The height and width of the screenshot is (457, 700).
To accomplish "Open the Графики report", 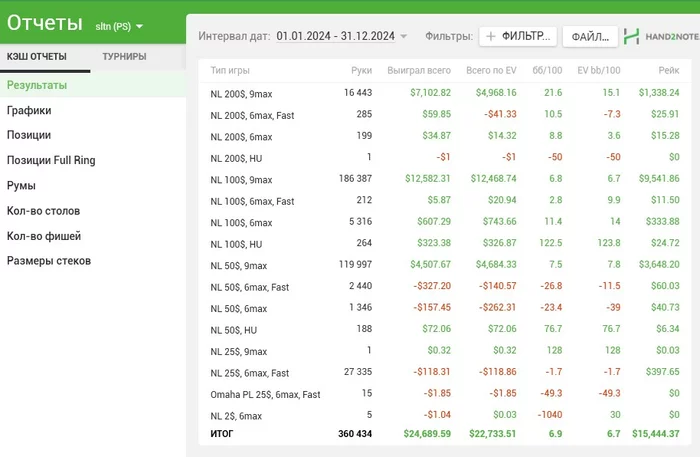I will [29, 111].
